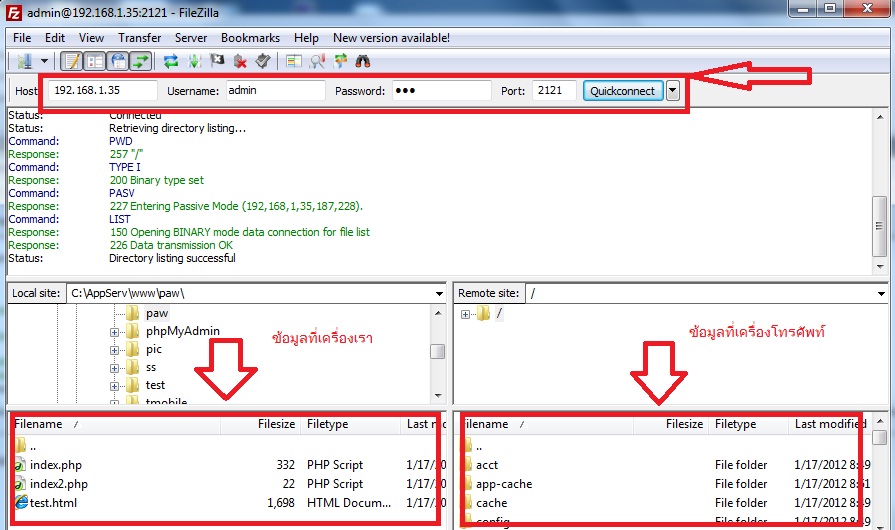Open the Quickconnect history dropdown arrow
The width and height of the screenshot is (895, 530).
pyautogui.click(x=673, y=90)
